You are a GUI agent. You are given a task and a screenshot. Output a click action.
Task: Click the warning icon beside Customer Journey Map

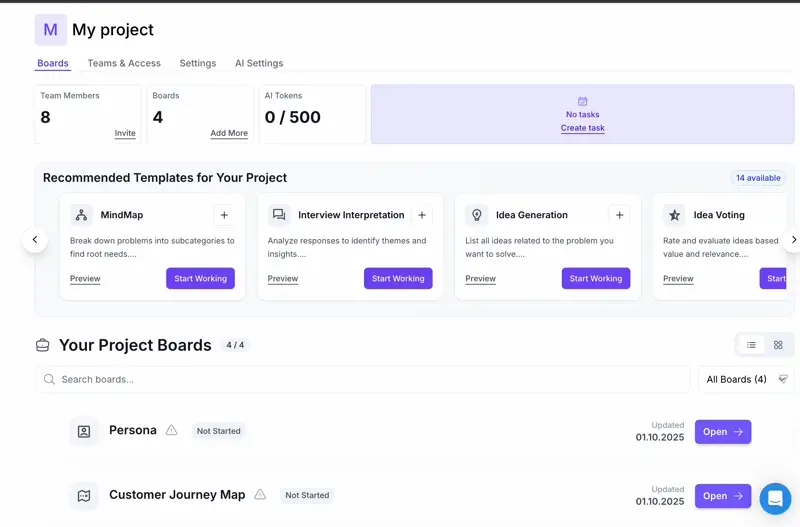point(260,494)
